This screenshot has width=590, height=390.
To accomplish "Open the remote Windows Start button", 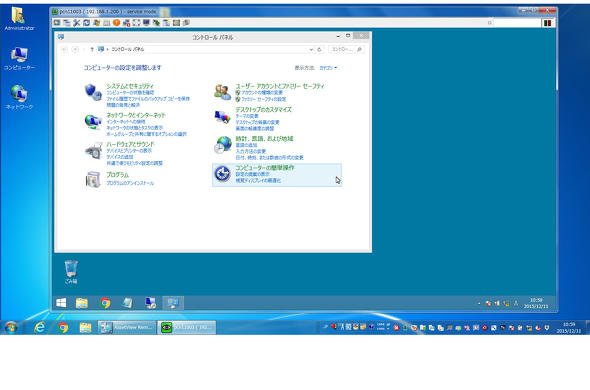I will point(61,303).
